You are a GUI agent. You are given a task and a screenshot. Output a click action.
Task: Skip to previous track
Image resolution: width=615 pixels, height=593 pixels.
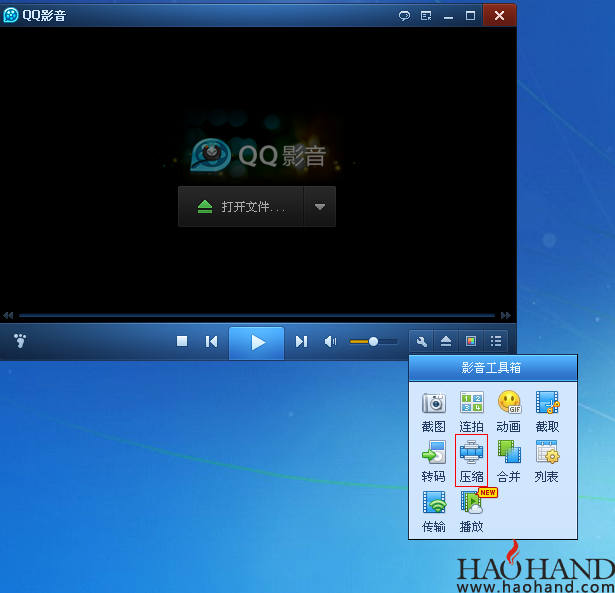(211, 342)
